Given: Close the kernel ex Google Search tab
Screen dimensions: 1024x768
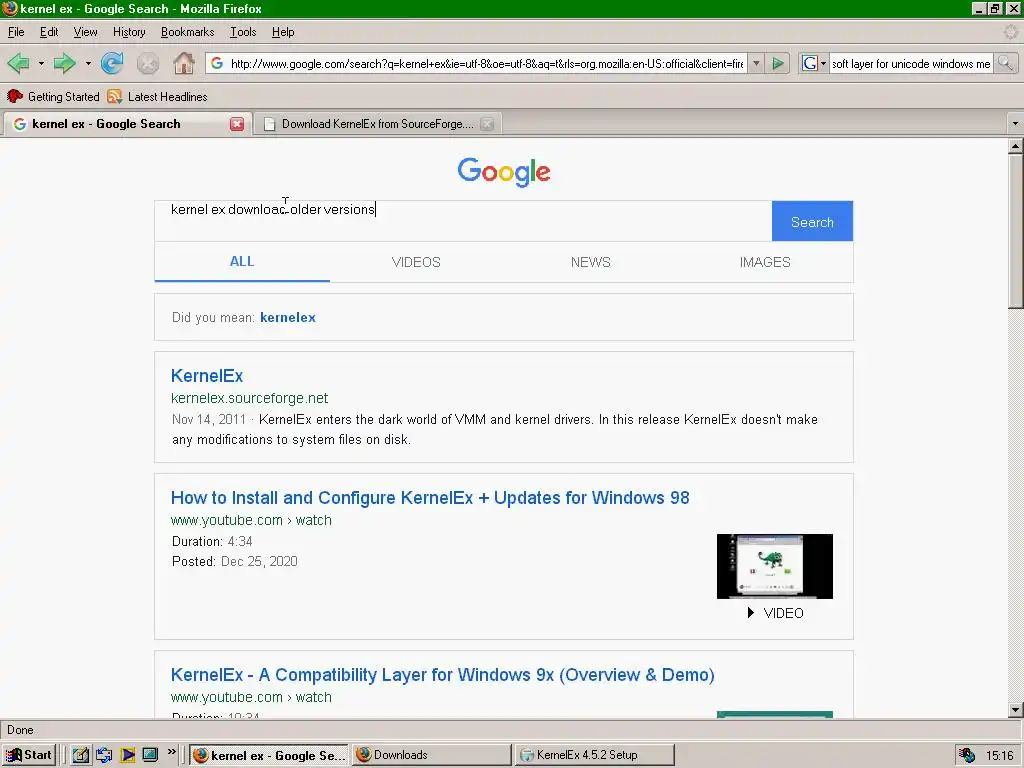Looking at the screenshot, I should tap(237, 124).
